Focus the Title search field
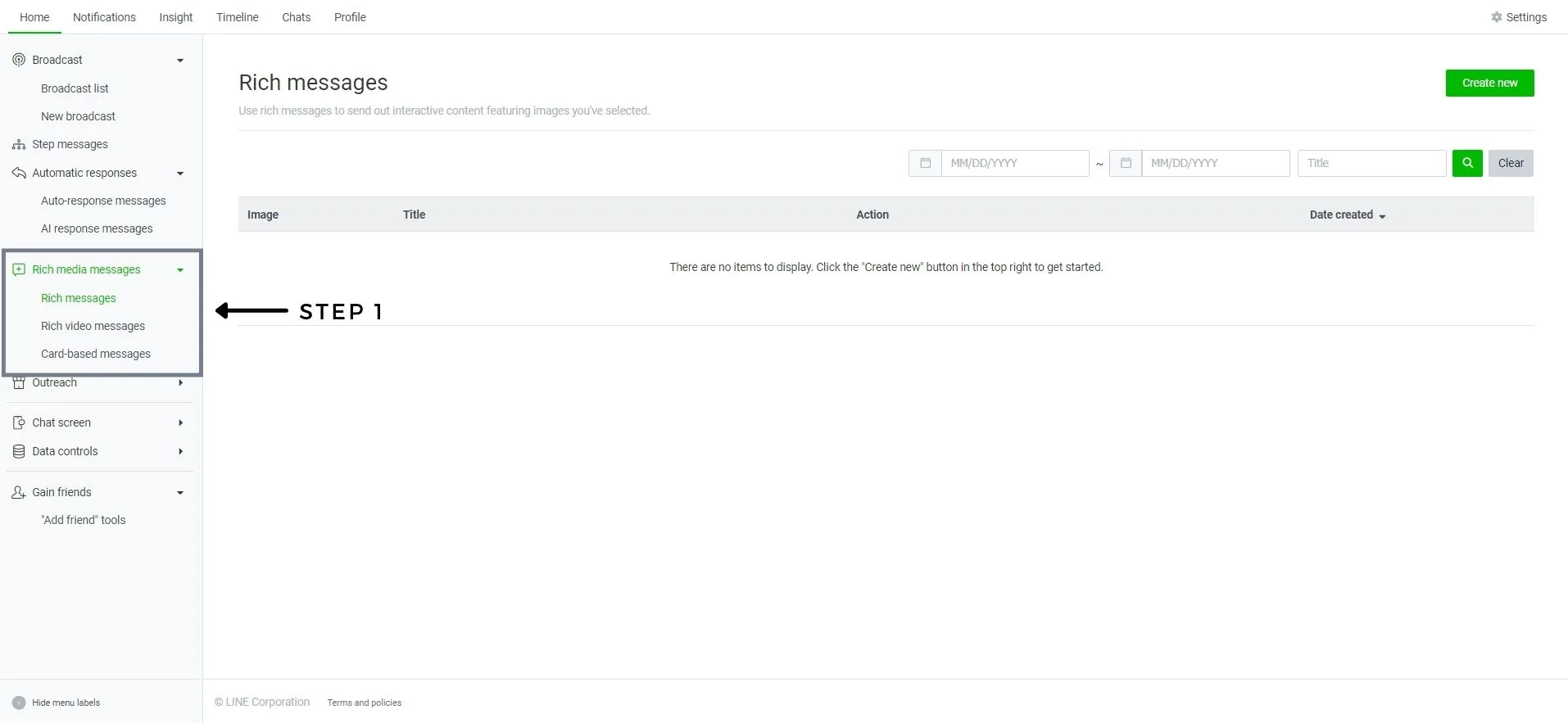The width and height of the screenshot is (1568, 723). click(x=1371, y=163)
